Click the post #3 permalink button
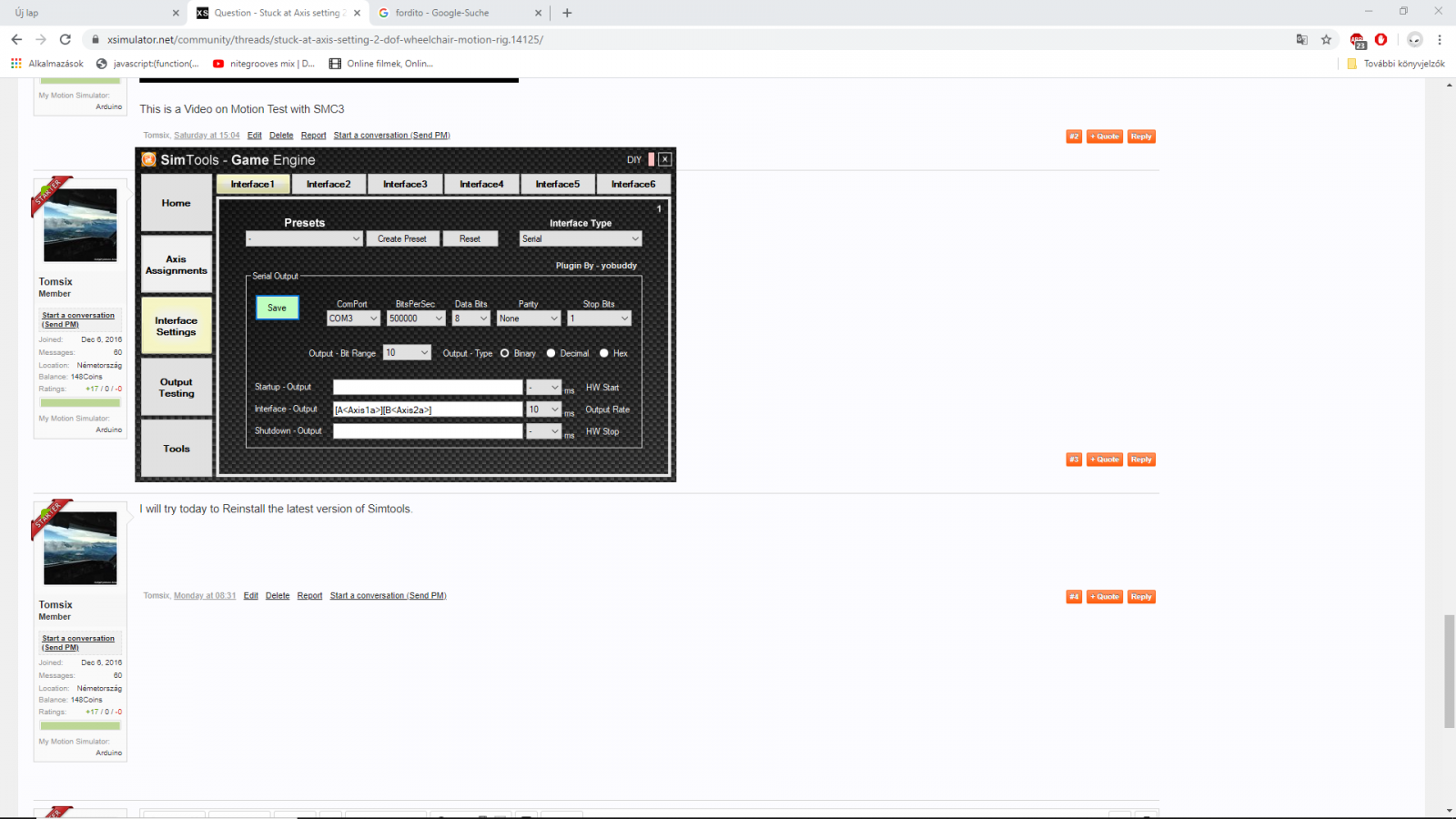Screen dimensions: 1456x819 [x=1074, y=460]
